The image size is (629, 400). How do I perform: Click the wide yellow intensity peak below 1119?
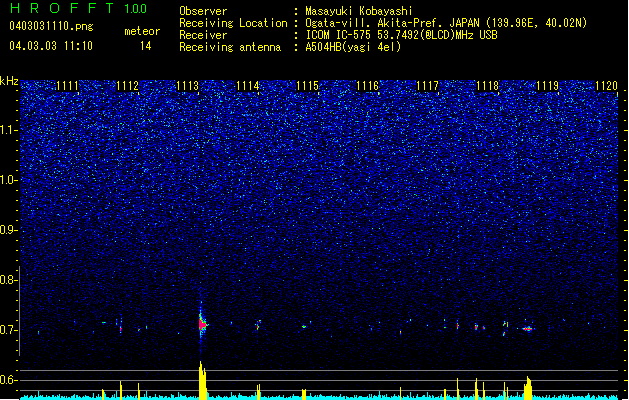pos(528,388)
